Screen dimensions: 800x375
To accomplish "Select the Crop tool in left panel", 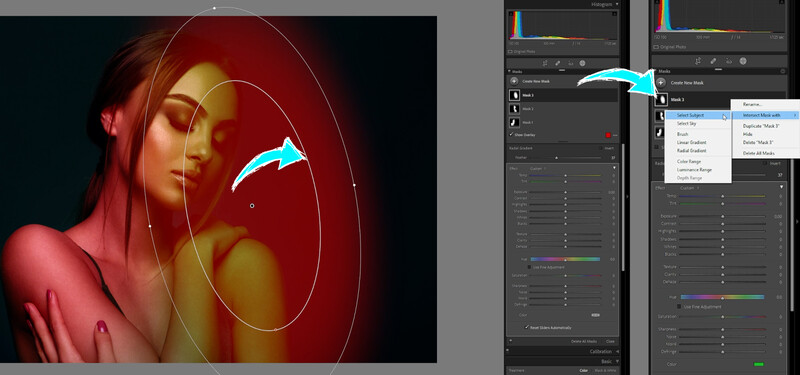I will click(x=546, y=63).
